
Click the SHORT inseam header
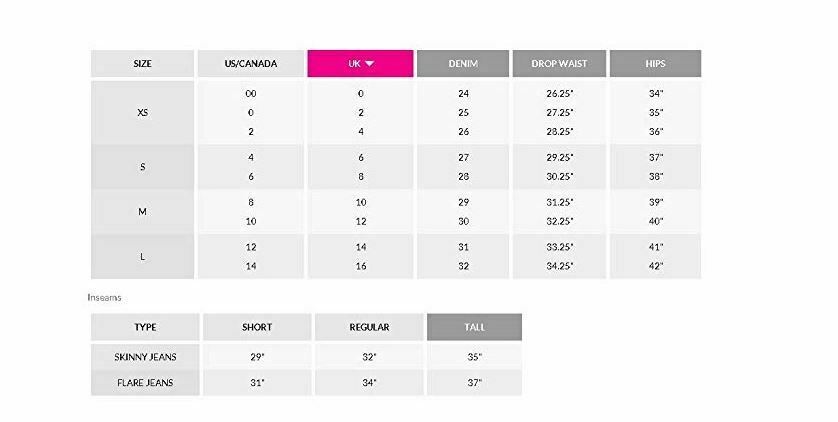[257, 327]
